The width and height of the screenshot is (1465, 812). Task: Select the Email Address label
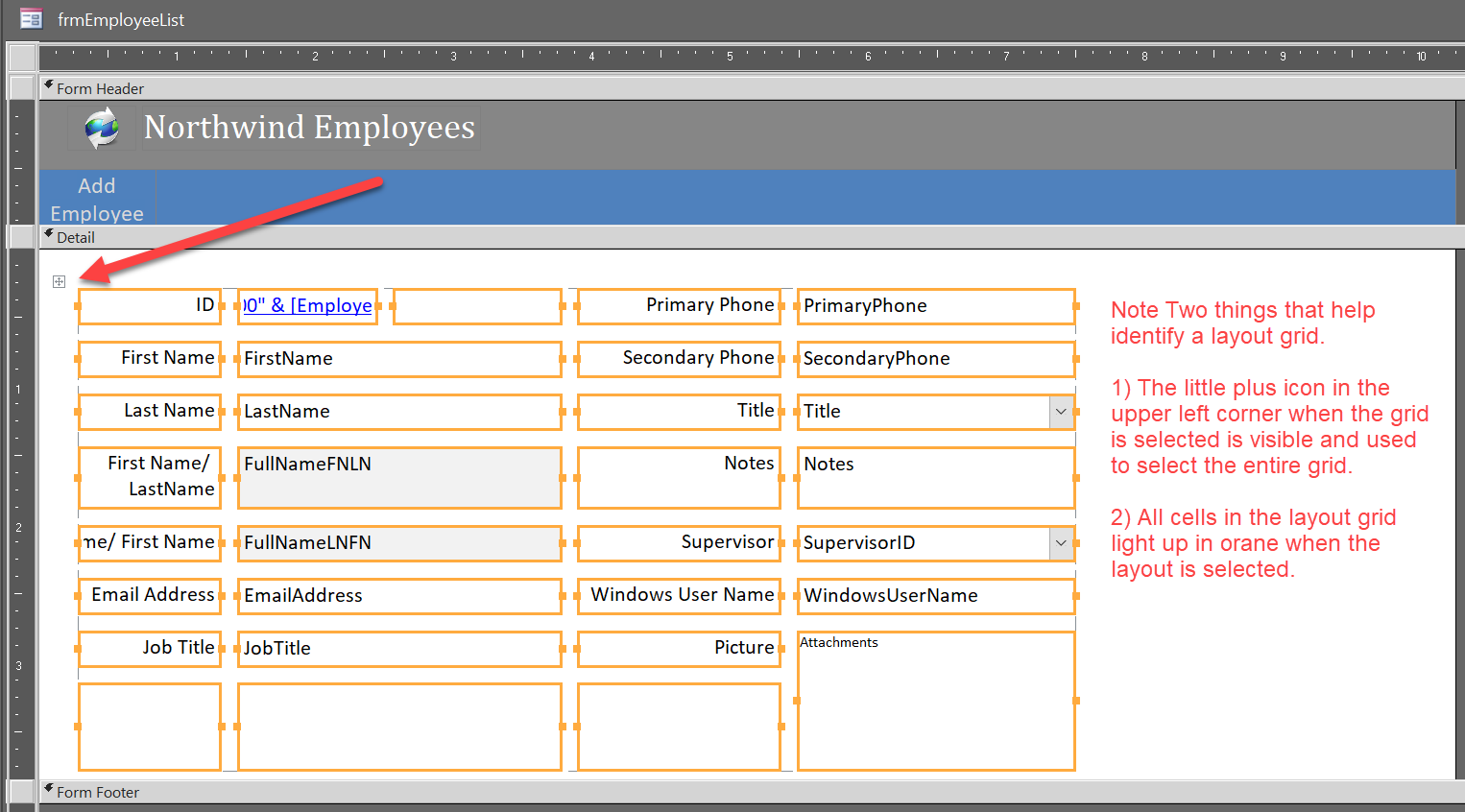[x=150, y=596]
